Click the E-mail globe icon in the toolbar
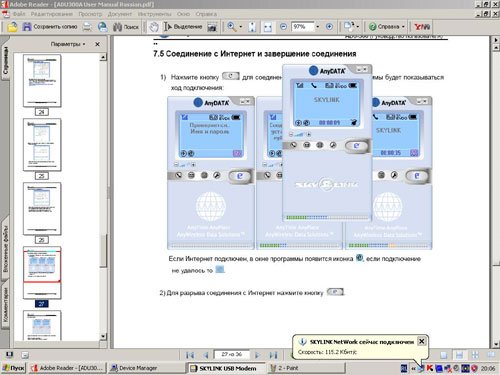Image resolution: width=500 pixels, height=375 pixels. click(103, 27)
